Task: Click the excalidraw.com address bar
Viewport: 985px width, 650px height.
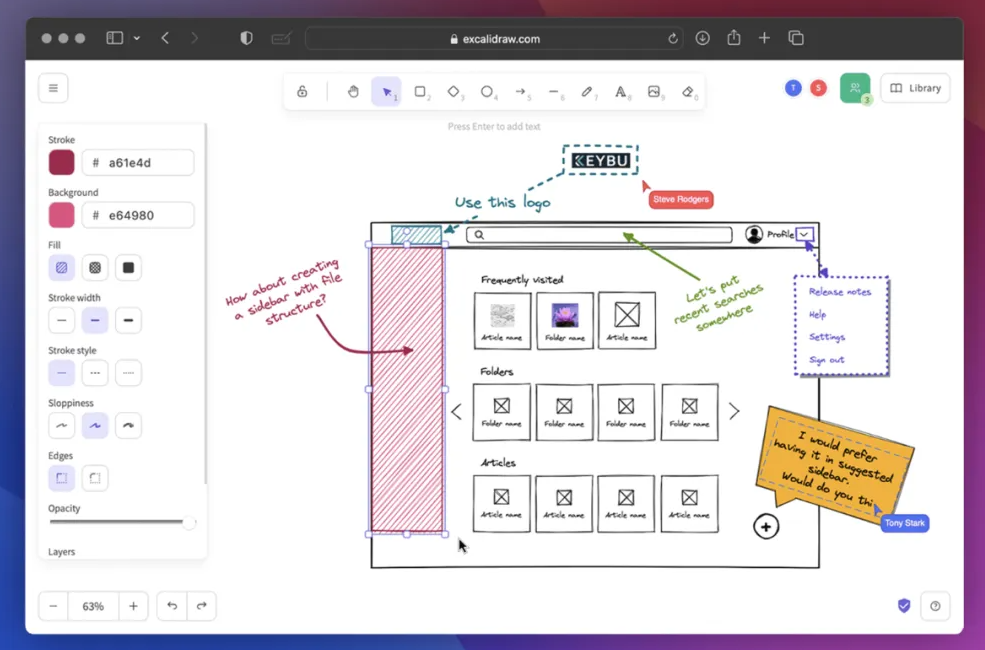Action: pos(494,39)
